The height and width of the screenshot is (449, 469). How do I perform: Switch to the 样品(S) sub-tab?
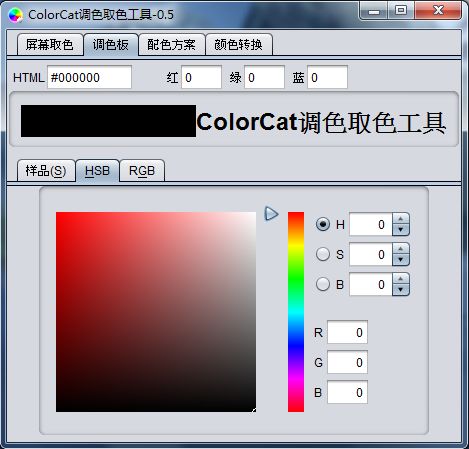[x=46, y=171]
